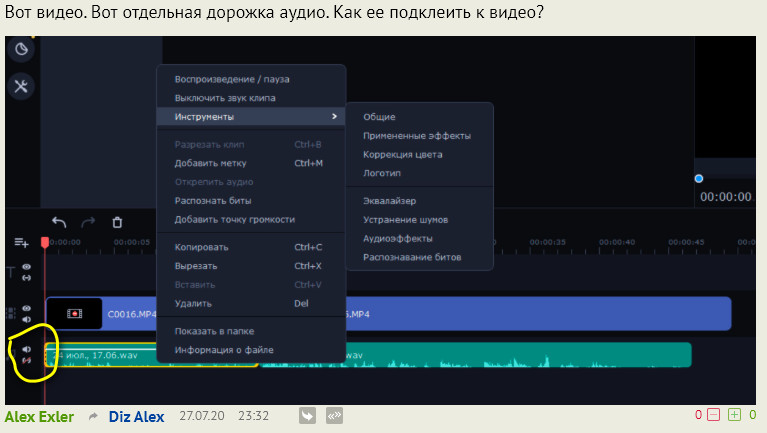Choose 'Показать в папке' menu item

tap(251, 331)
